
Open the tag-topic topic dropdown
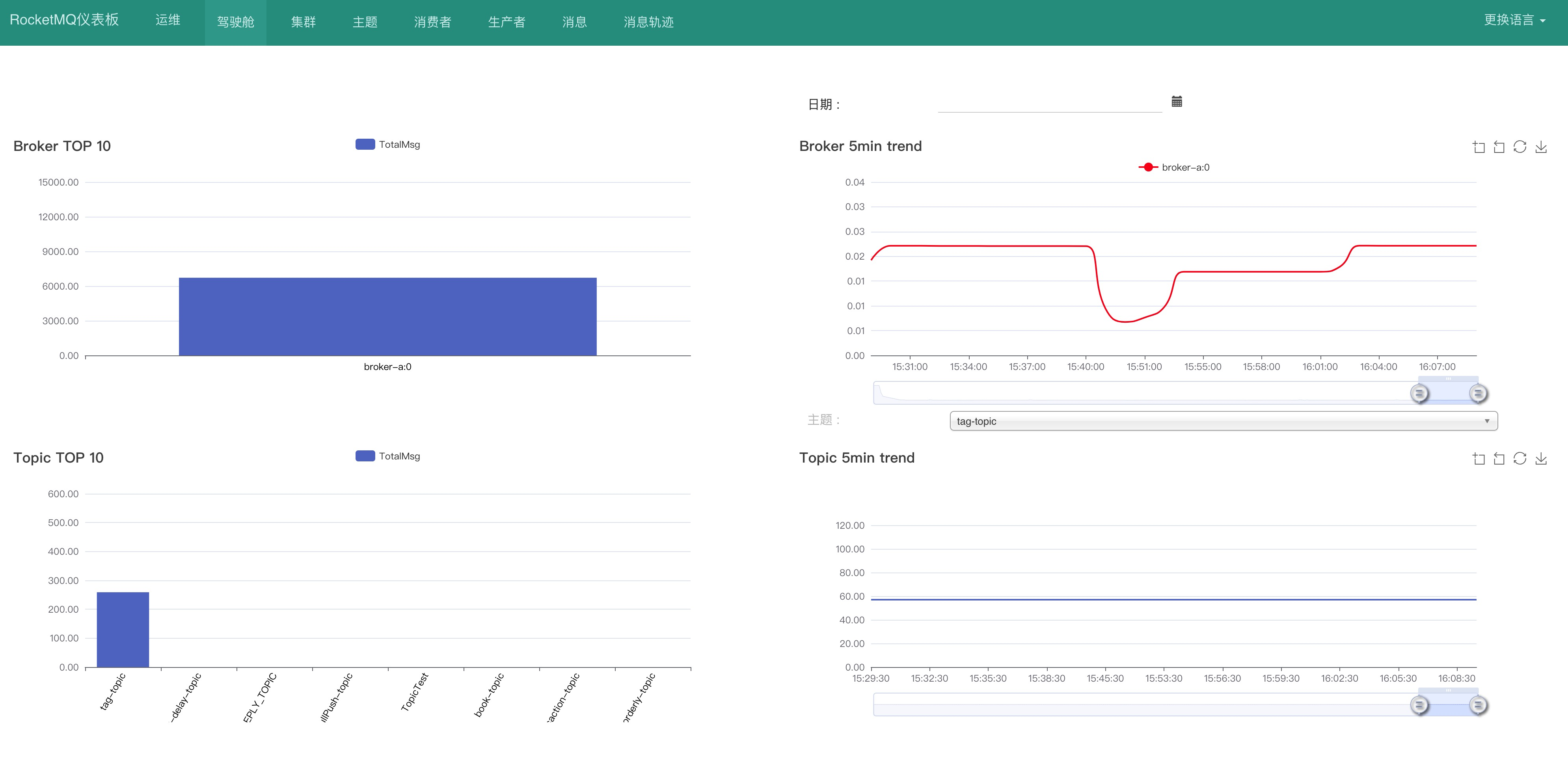click(1223, 421)
